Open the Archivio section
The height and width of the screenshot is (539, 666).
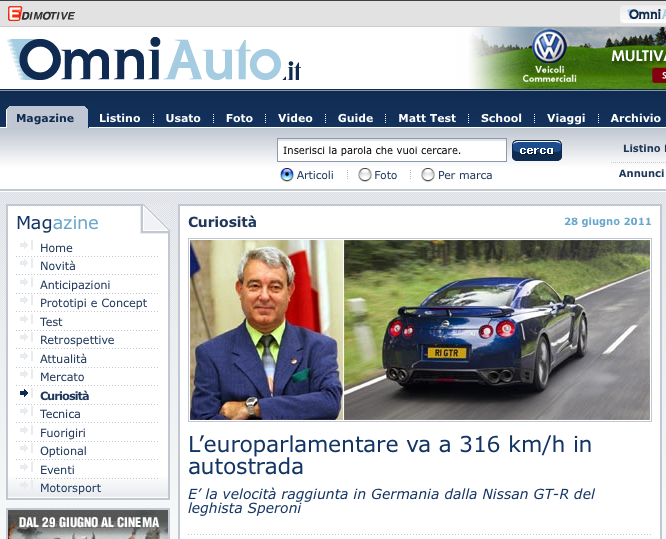pyautogui.click(x=636, y=118)
